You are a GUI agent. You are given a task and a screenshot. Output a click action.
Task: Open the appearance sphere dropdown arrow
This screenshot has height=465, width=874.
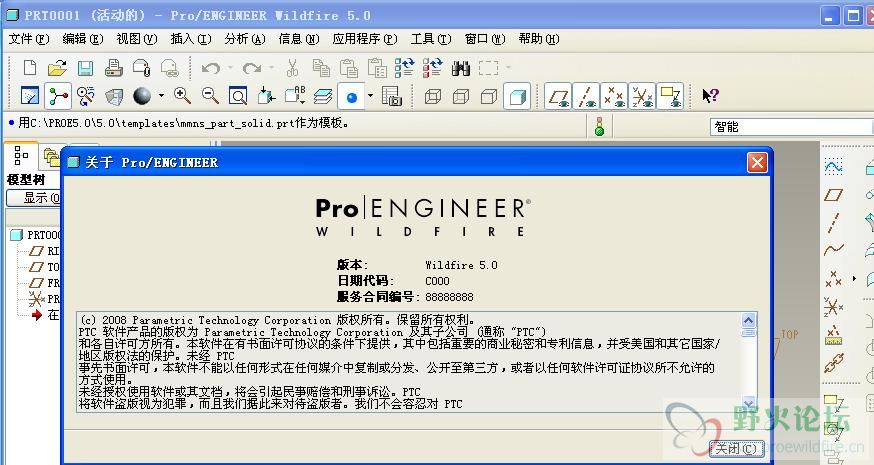(x=161, y=96)
